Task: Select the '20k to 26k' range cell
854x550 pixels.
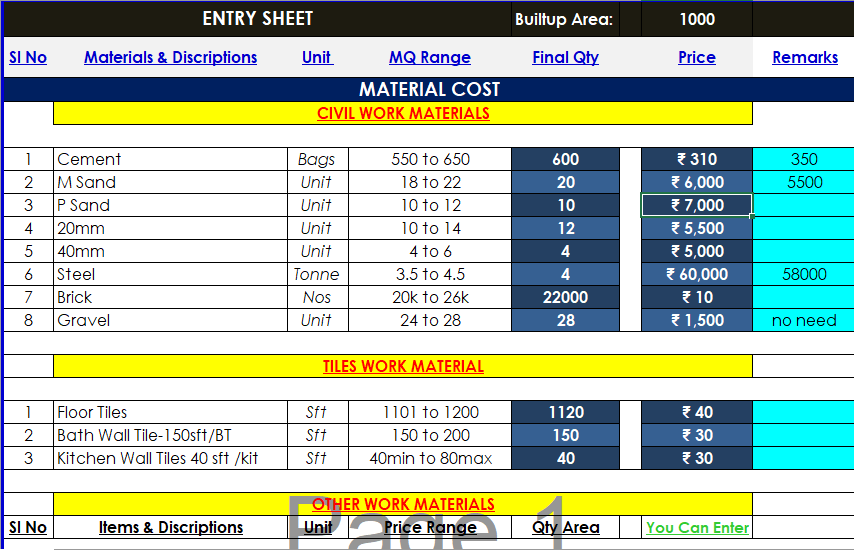Action: click(x=430, y=297)
